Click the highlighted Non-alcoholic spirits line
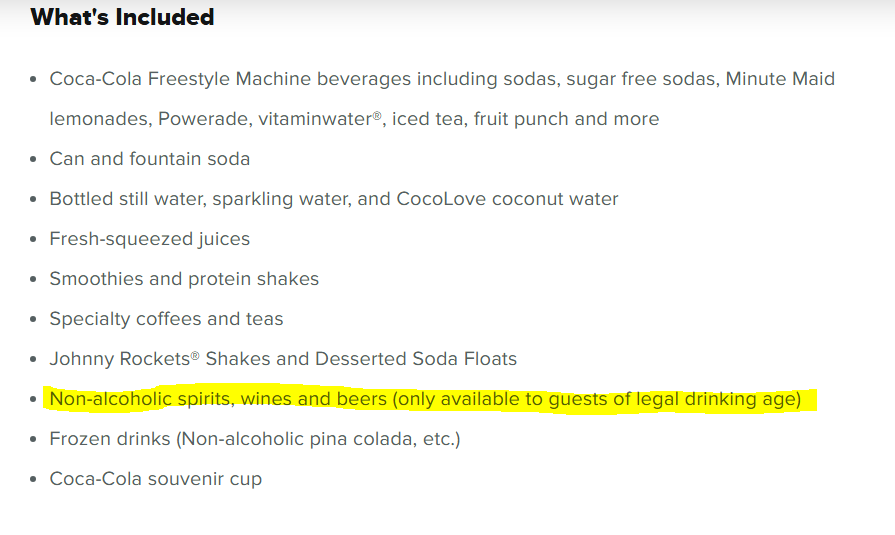895x535 pixels. pyautogui.click(x=425, y=399)
